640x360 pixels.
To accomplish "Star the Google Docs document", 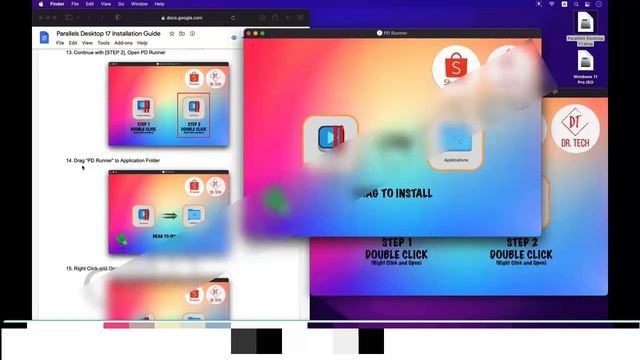I will 172,33.
